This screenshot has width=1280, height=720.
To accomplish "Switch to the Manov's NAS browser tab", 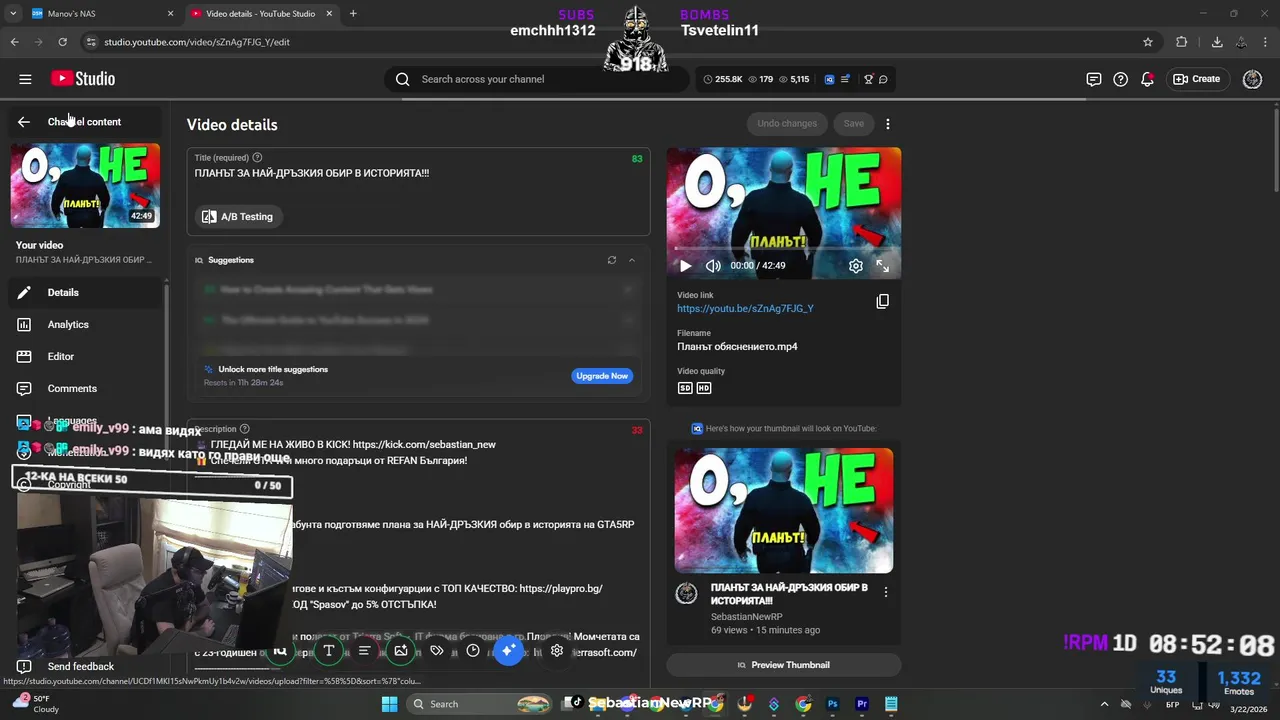I will (100, 14).
